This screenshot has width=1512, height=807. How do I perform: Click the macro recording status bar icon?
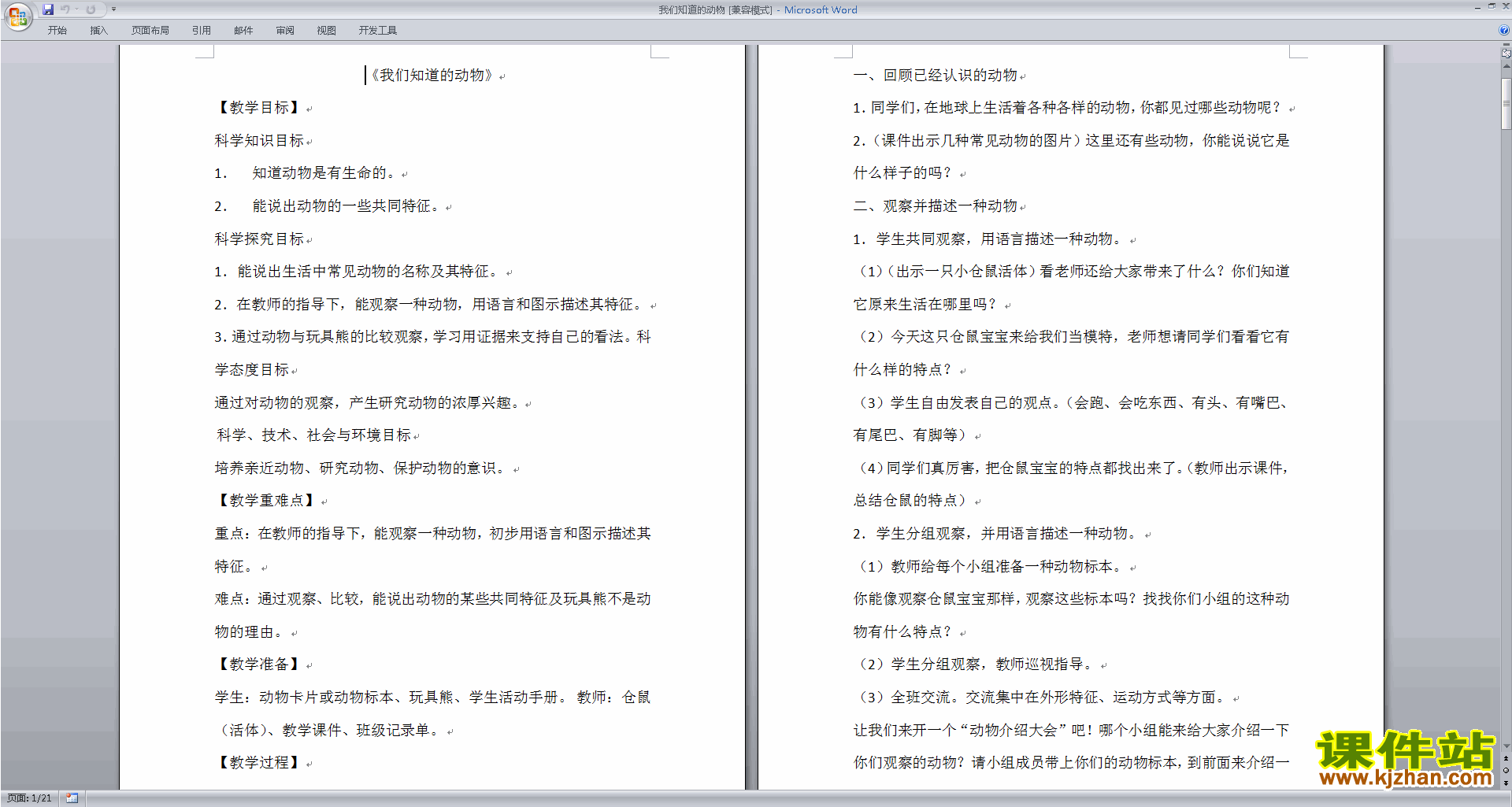tap(72, 798)
